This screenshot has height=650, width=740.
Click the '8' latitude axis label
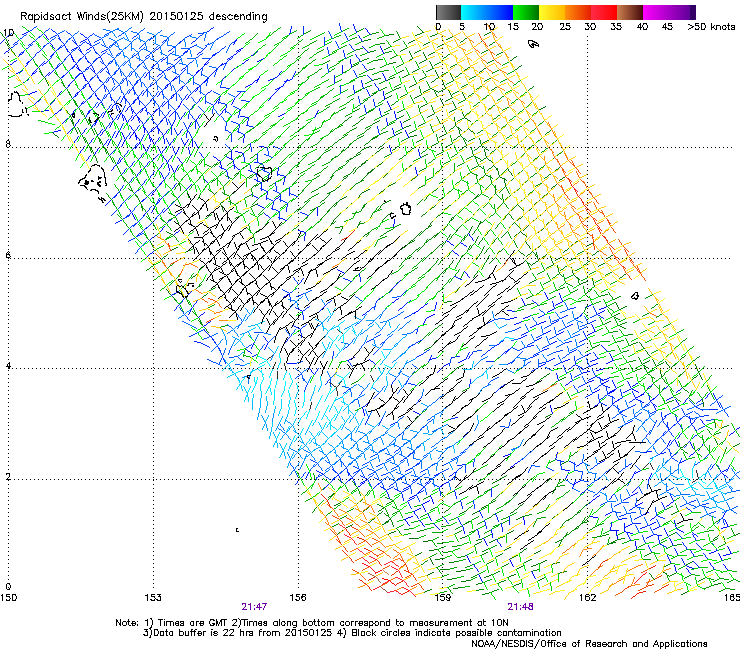pos(8,144)
